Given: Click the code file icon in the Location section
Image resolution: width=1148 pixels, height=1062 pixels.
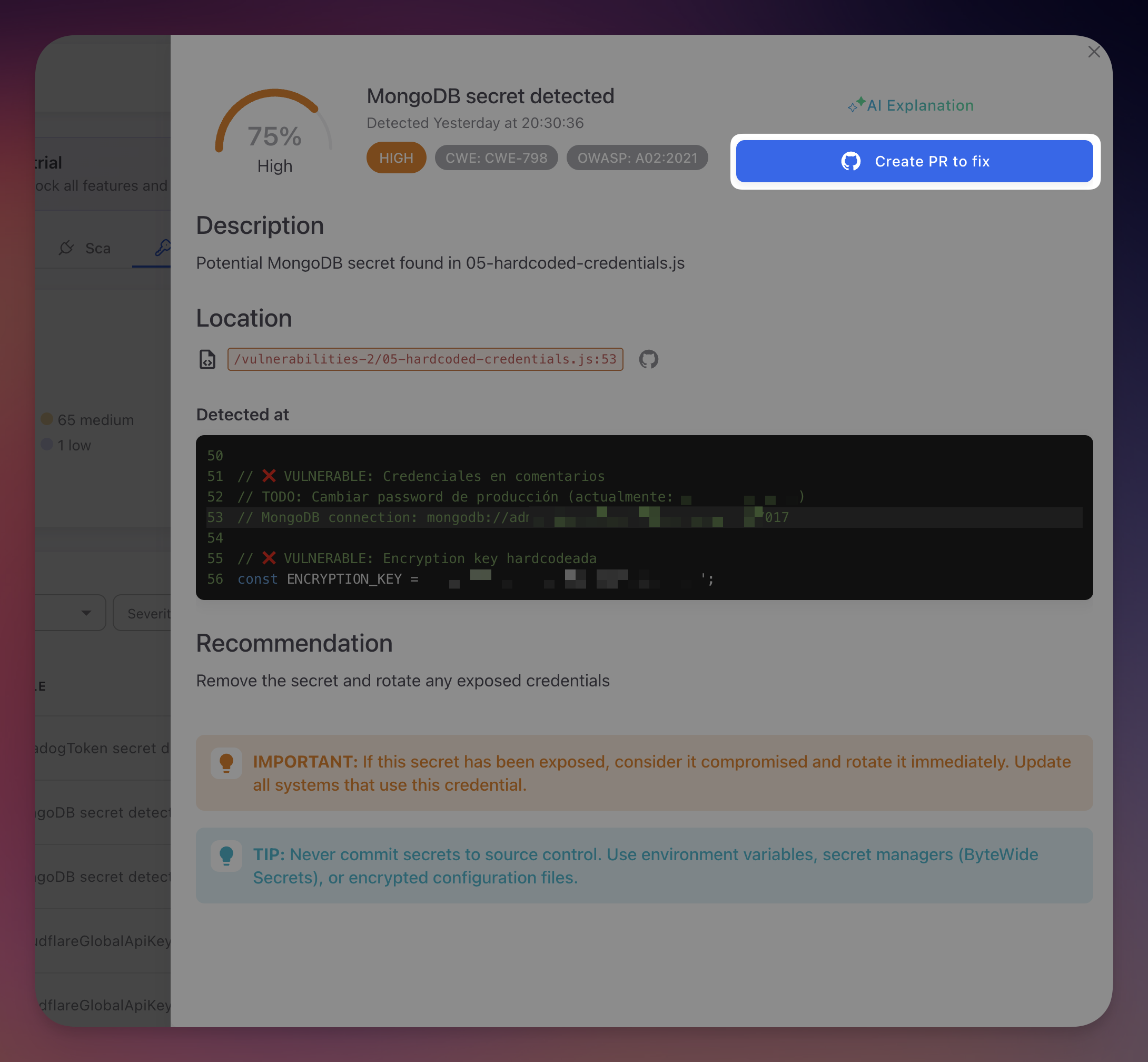Looking at the screenshot, I should coord(207,359).
